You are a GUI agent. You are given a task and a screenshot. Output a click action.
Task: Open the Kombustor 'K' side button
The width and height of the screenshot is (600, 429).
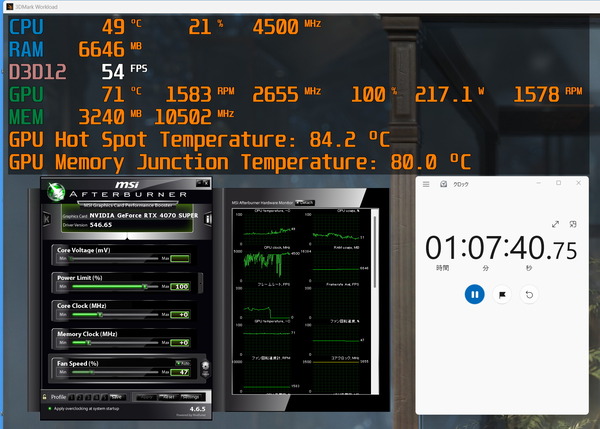coord(47,219)
